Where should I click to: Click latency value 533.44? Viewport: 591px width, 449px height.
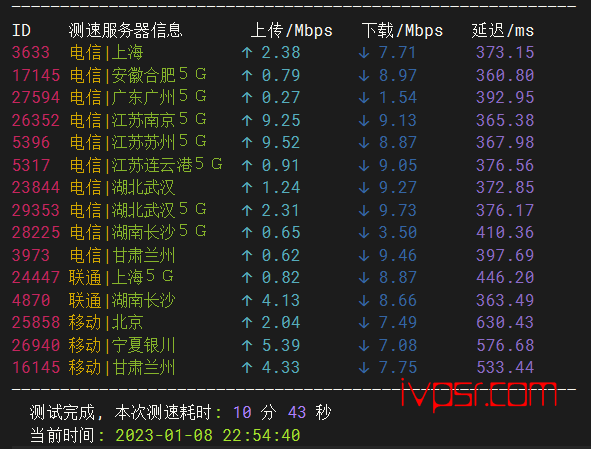(505, 367)
